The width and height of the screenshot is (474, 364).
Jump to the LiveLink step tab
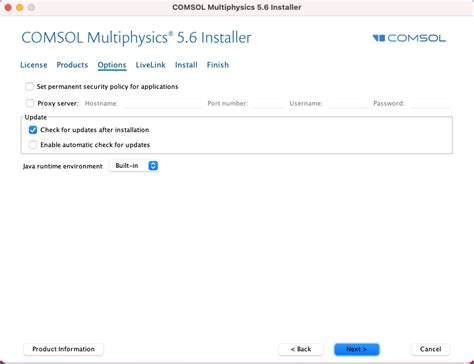(150, 65)
